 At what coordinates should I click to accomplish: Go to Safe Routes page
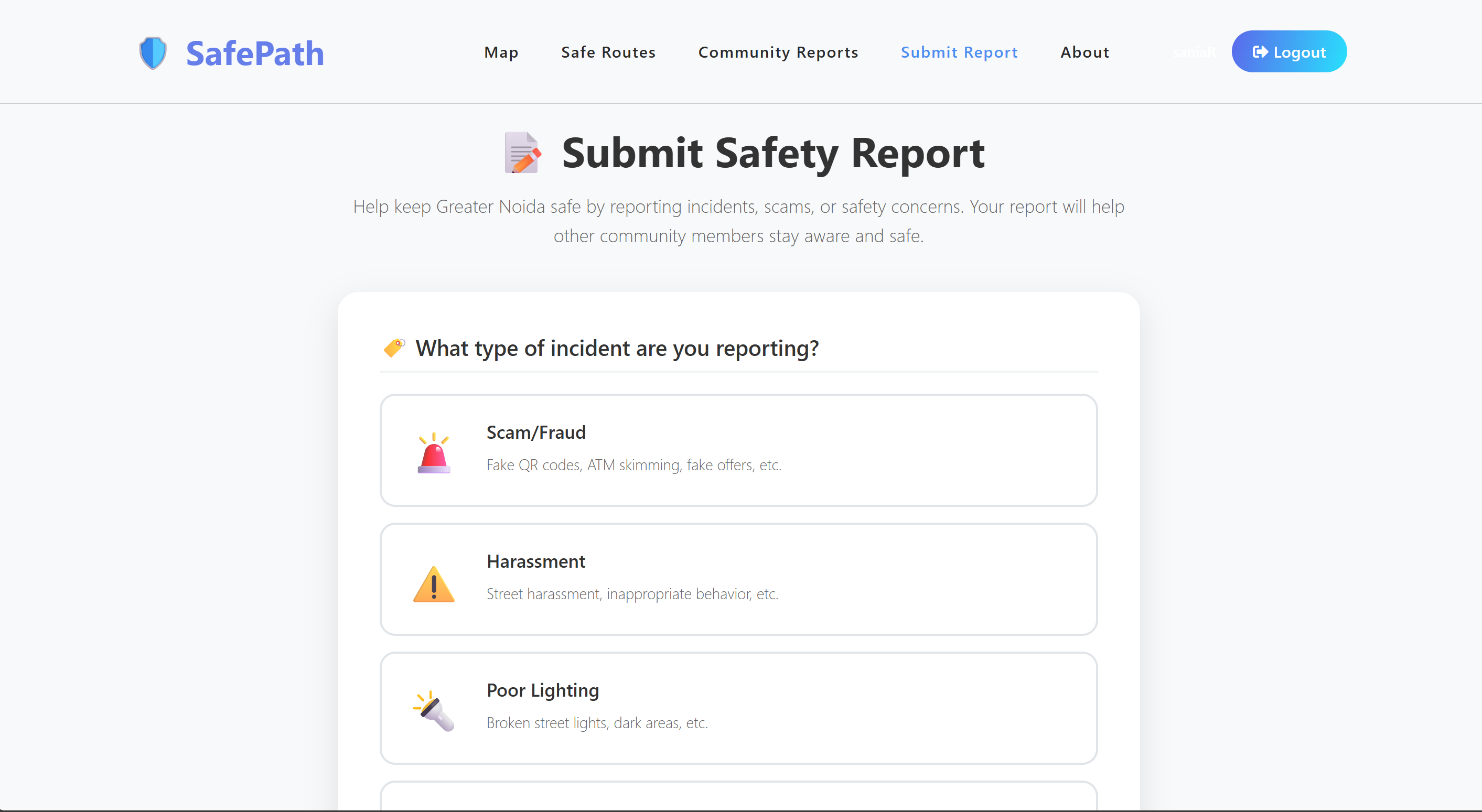(608, 52)
